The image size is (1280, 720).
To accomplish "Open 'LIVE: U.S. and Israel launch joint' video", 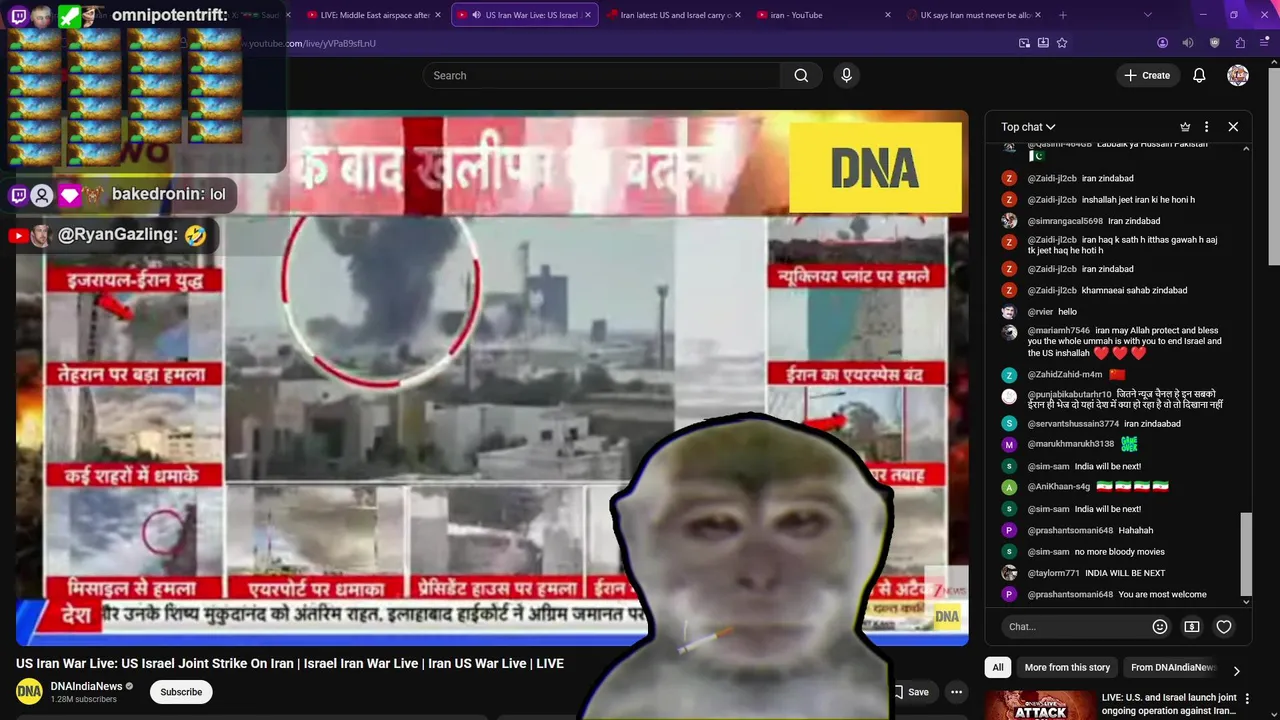I will pyautogui.click(x=1169, y=704).
